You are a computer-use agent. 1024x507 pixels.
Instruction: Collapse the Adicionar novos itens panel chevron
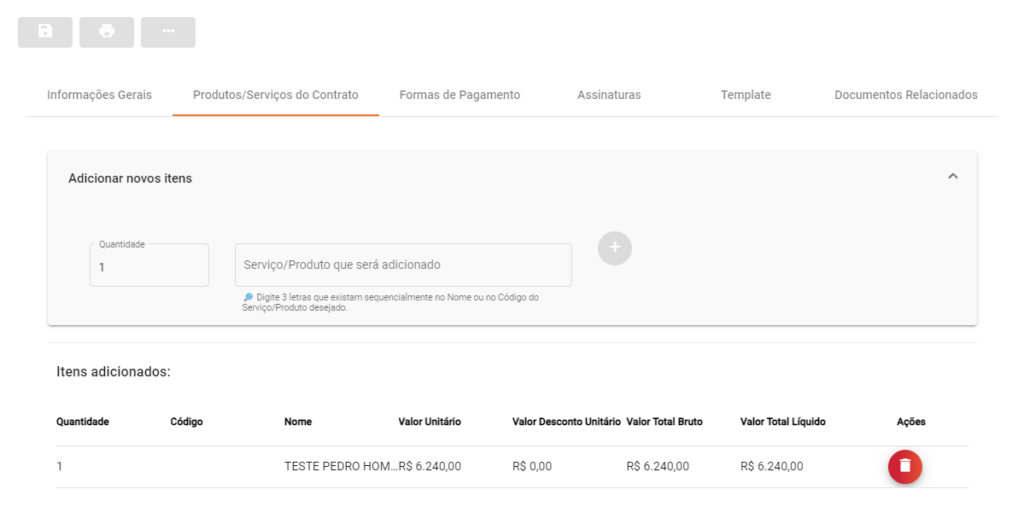[x=952, y=177]
